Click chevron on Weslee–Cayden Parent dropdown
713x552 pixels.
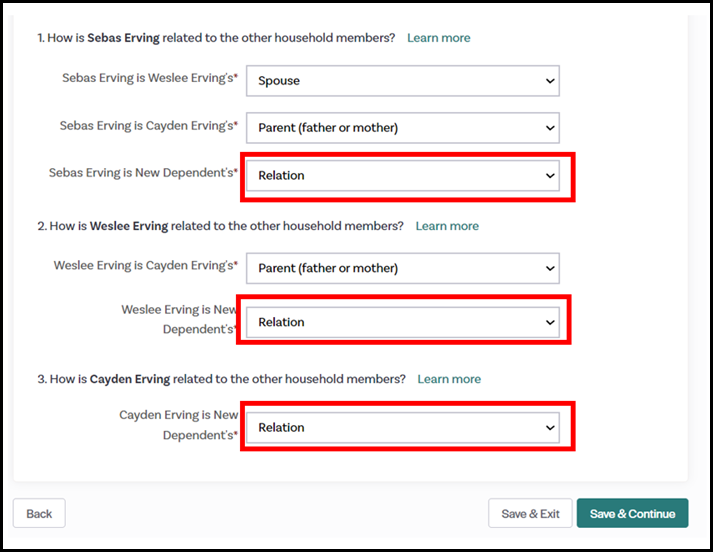[549, 268]
